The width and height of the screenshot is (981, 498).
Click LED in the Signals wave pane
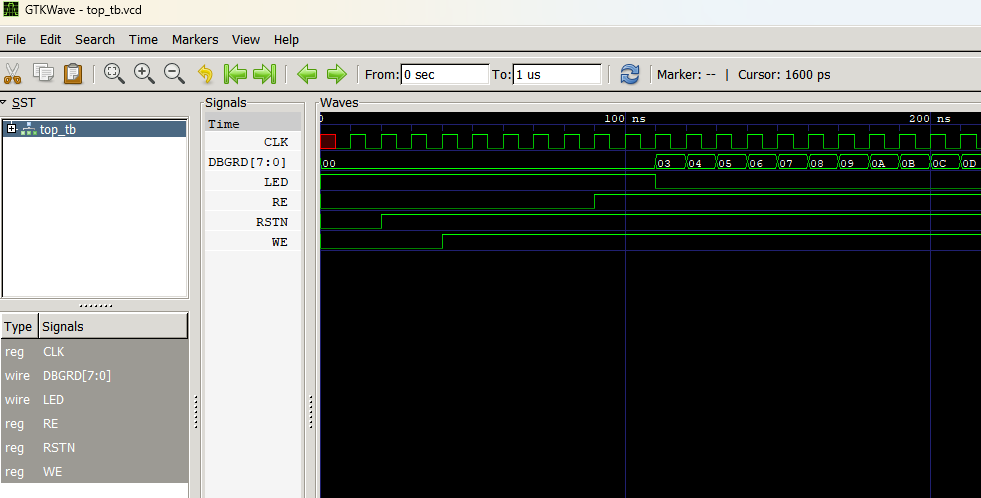pyautogui.click(x=275, y=182)
